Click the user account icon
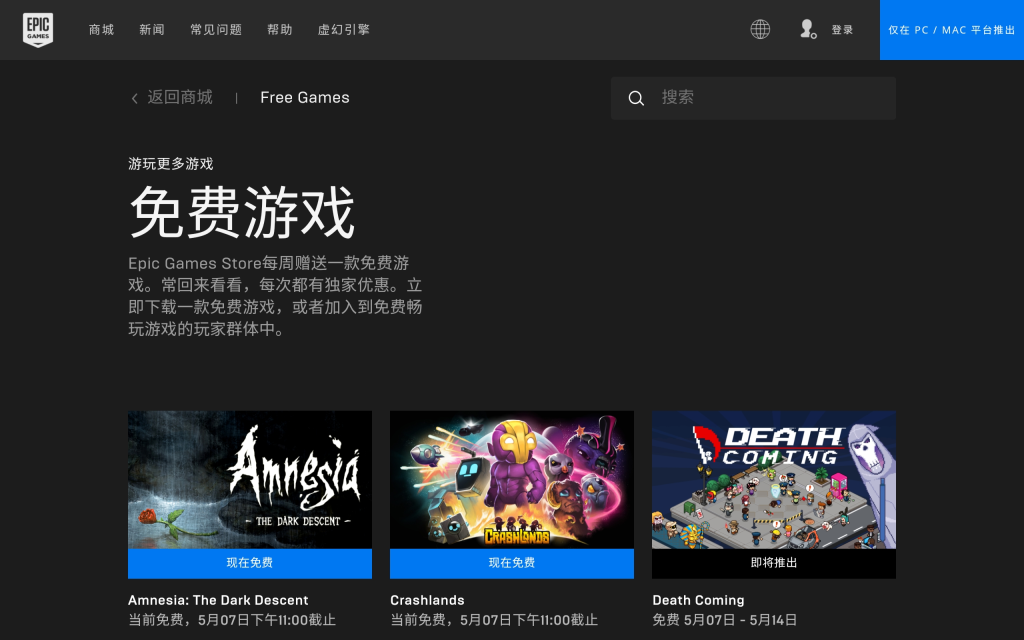 point(808,29)
